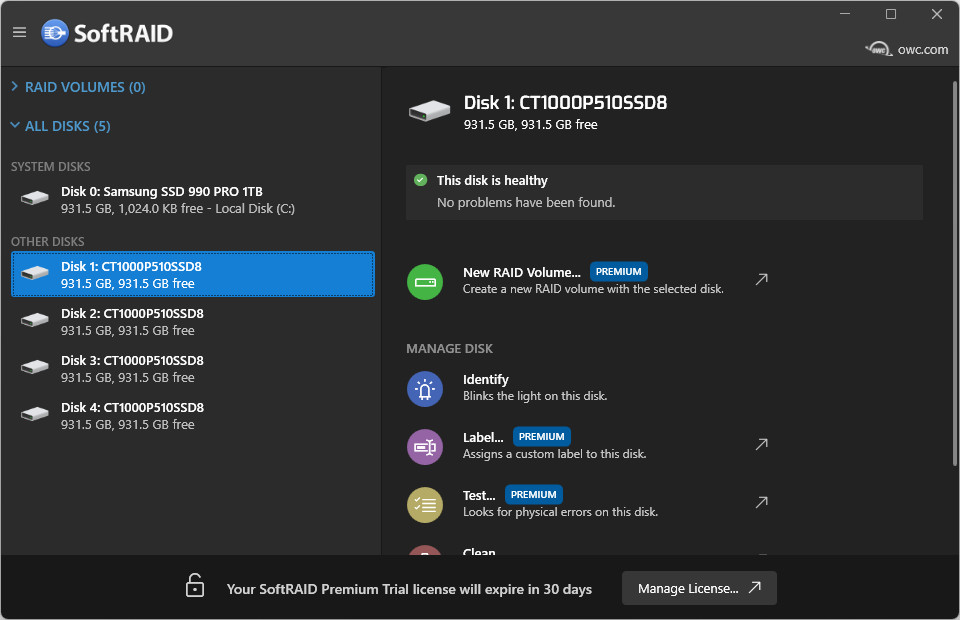Click the unlocked padlock license icon

tap(195, 585)
